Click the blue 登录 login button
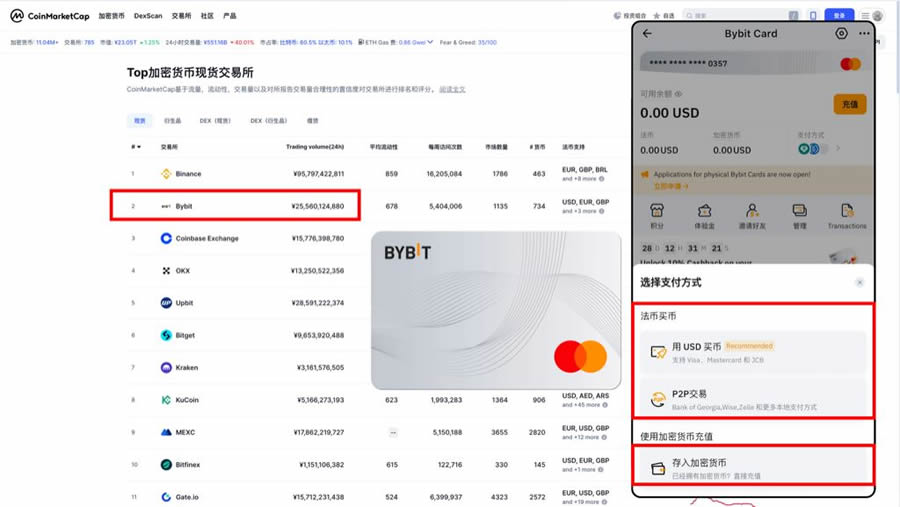The image size is (900, 507). [839, 16]
